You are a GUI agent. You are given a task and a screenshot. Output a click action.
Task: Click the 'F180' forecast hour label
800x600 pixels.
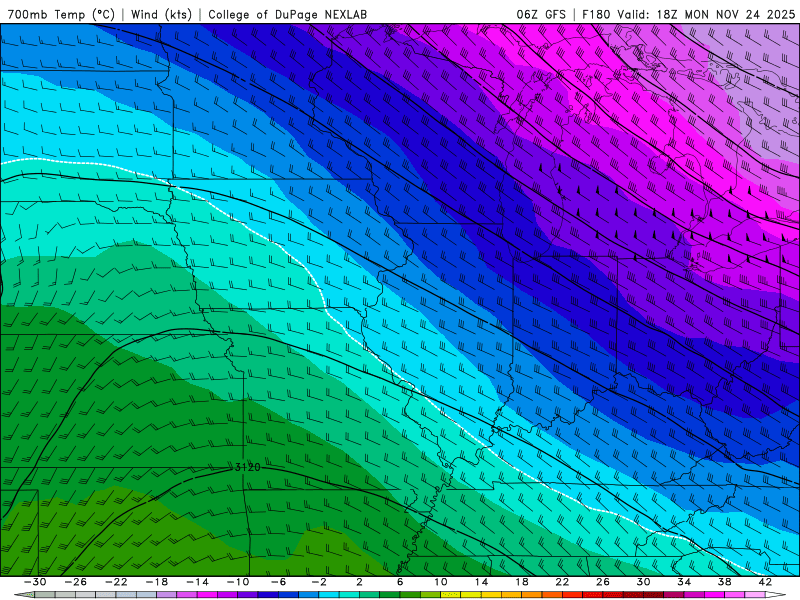tap(596, 15)
